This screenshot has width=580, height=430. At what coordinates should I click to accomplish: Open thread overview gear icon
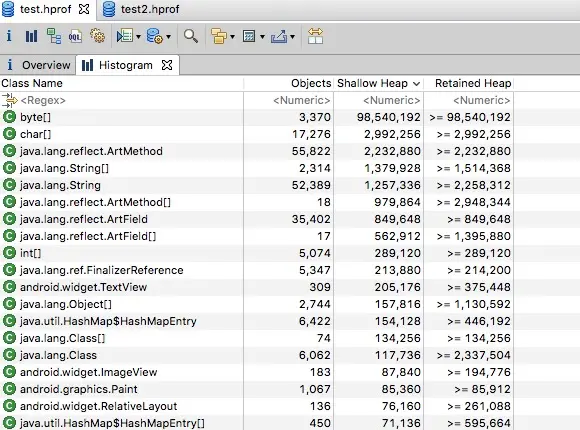click(98, 36)
